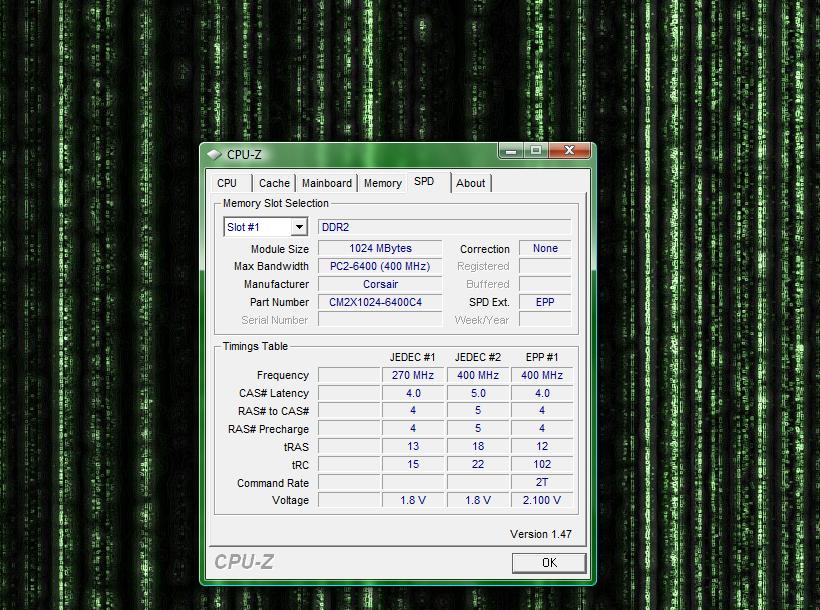This screenshot has width=820, height=610.
Task: Open the Mainboard tab
Action: [x=327, y=183]
